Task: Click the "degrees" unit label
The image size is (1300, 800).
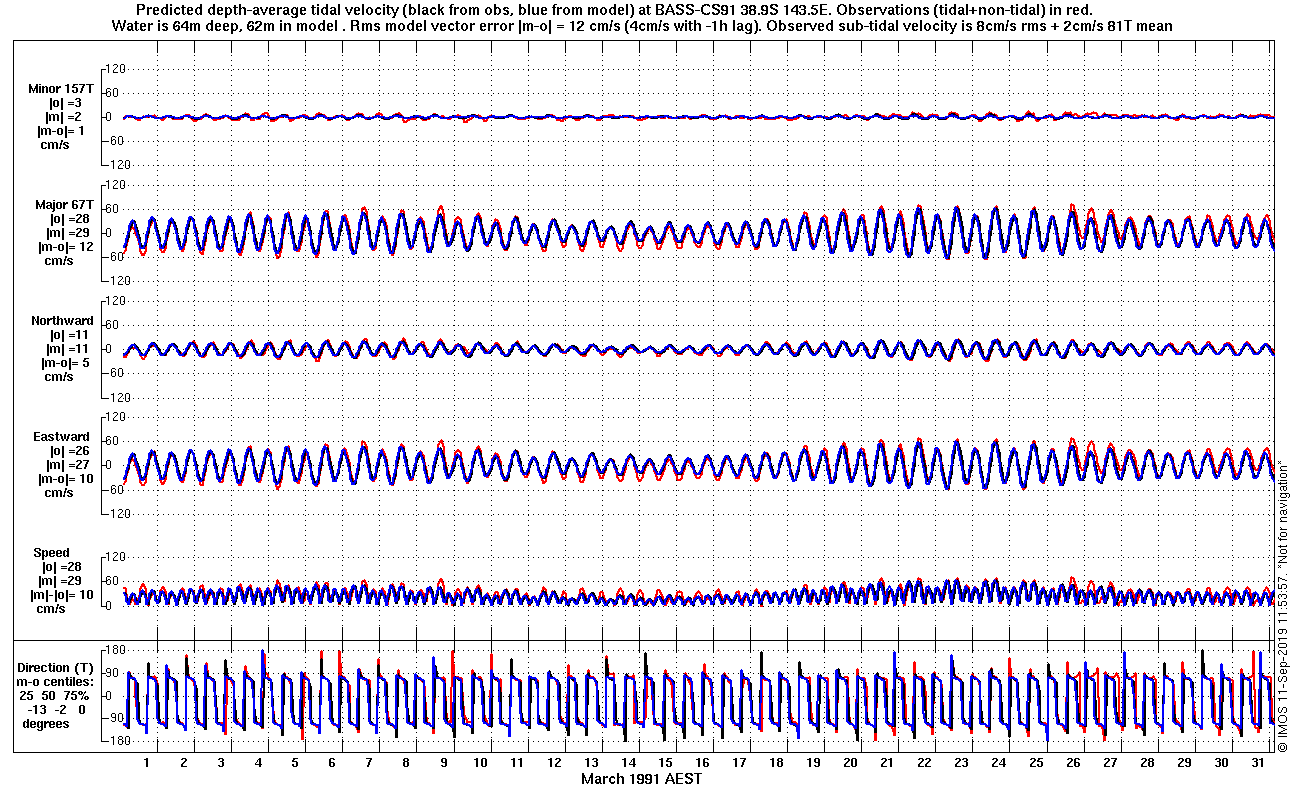Action: [46, 724]
